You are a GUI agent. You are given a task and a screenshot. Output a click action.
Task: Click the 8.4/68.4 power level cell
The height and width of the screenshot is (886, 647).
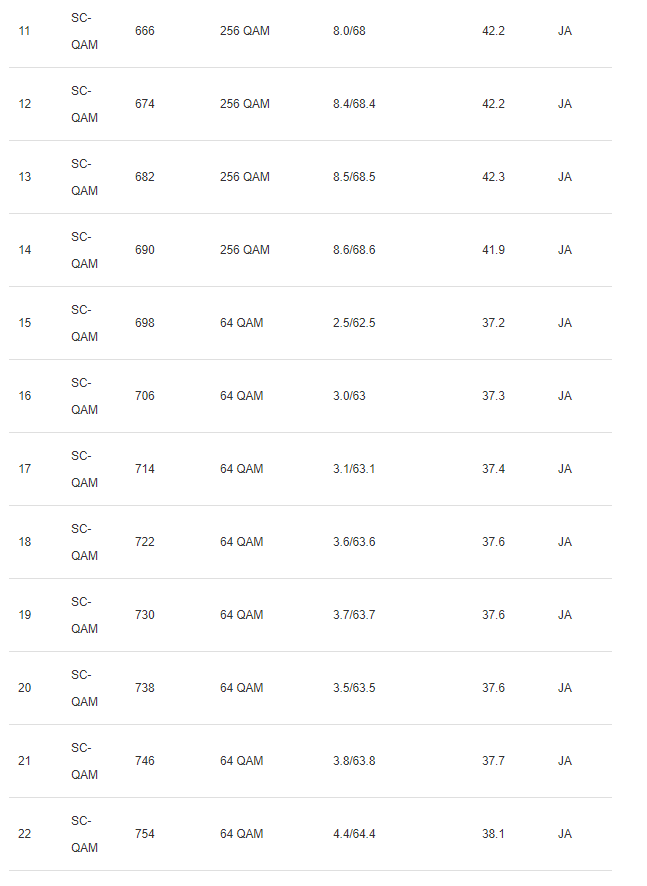click(x=354, y=104)
